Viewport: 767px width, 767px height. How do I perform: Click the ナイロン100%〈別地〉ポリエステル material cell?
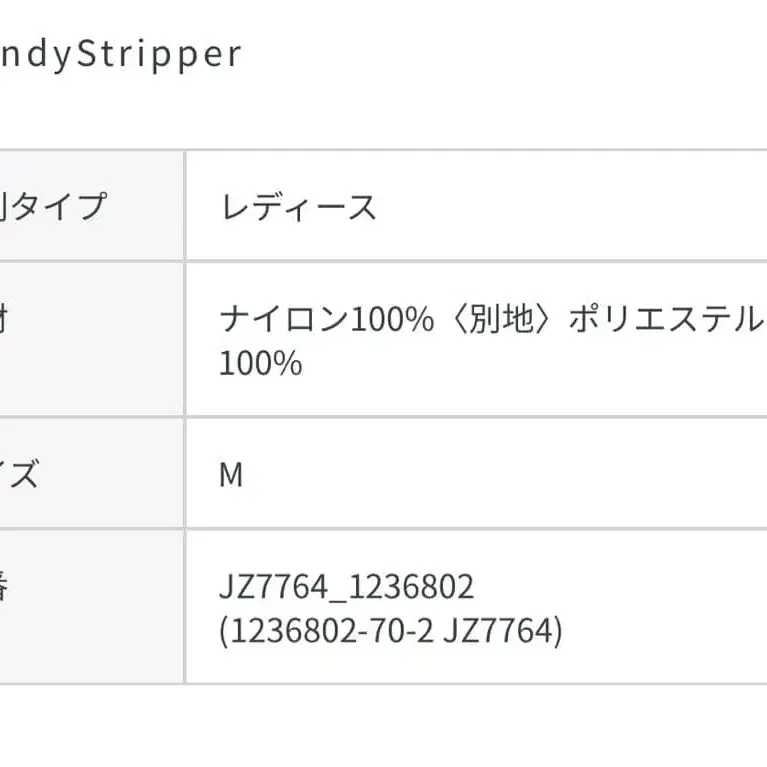(476, 340)
